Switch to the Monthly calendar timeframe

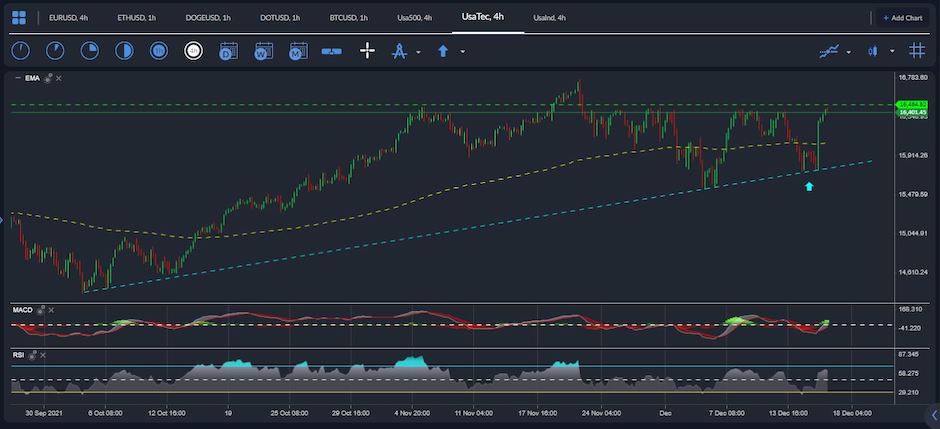tap(298, 51)
